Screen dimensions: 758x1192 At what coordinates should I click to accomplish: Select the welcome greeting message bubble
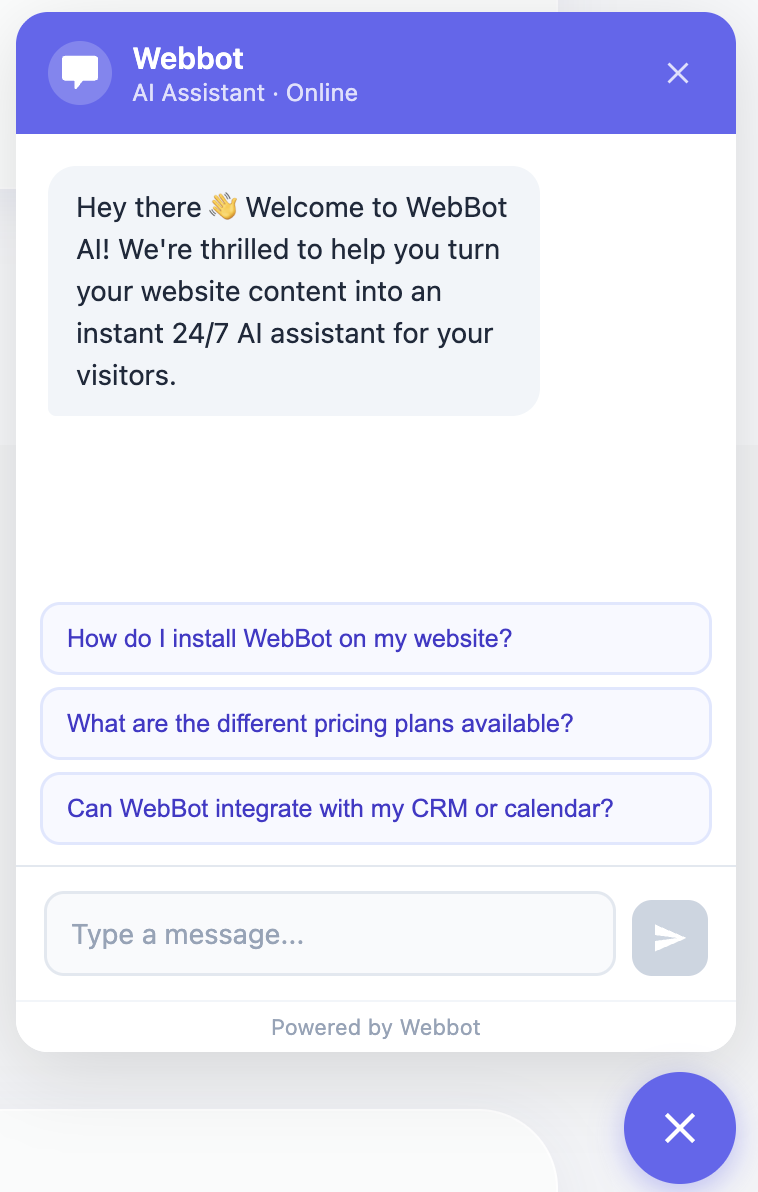[x=293, y=290]
